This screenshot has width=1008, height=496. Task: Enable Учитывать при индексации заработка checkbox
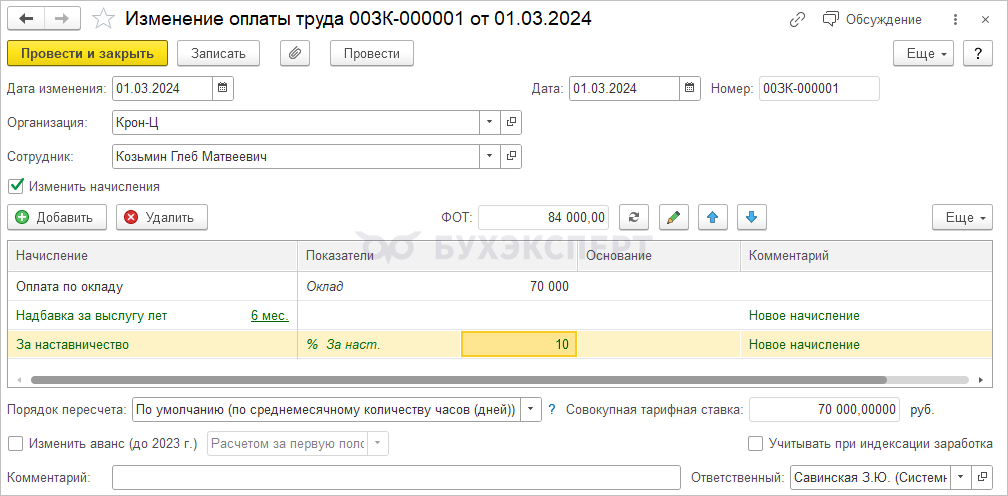point(756,443)
